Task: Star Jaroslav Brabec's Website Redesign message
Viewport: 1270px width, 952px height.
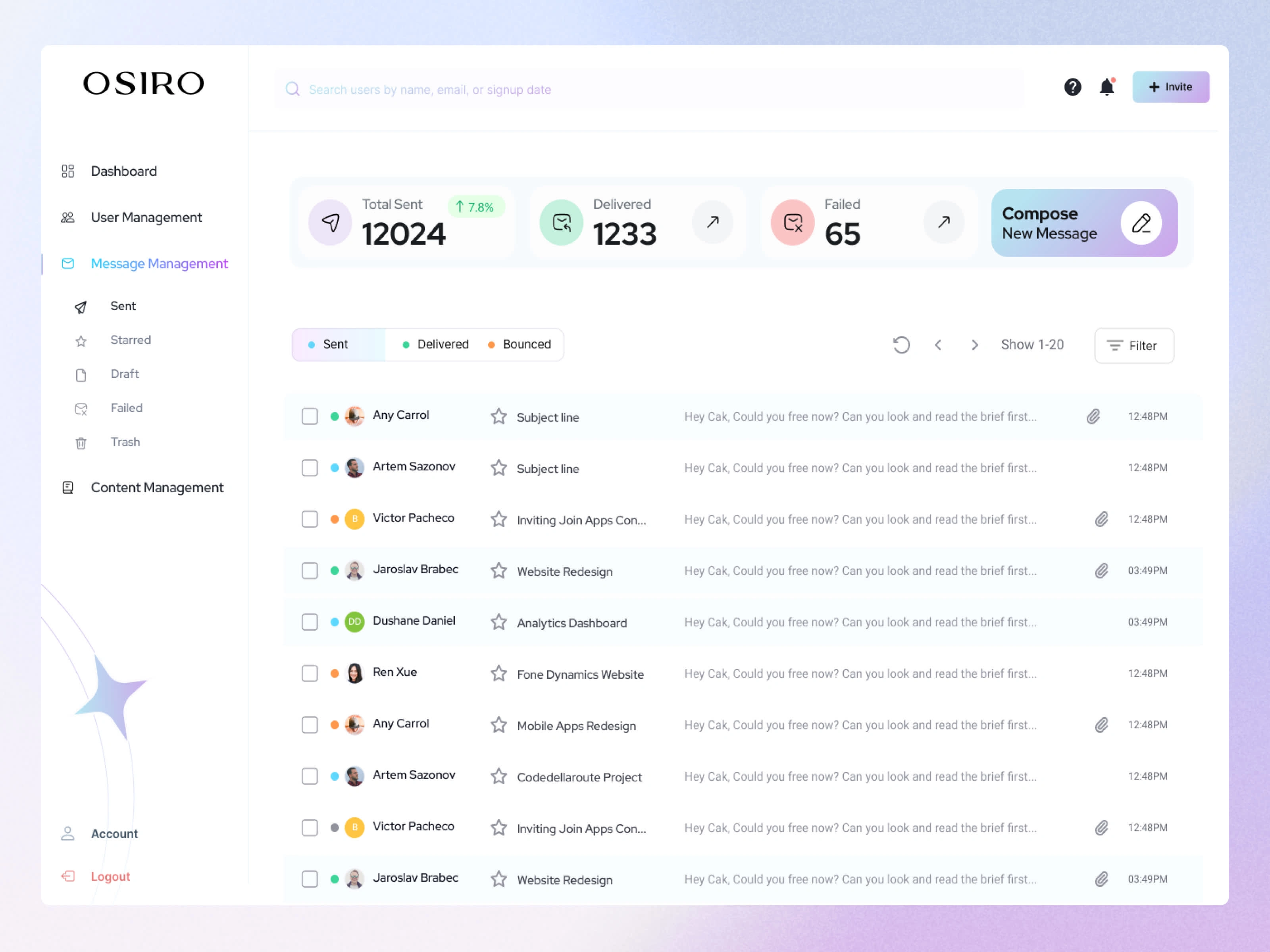Action: click(499, 570)
